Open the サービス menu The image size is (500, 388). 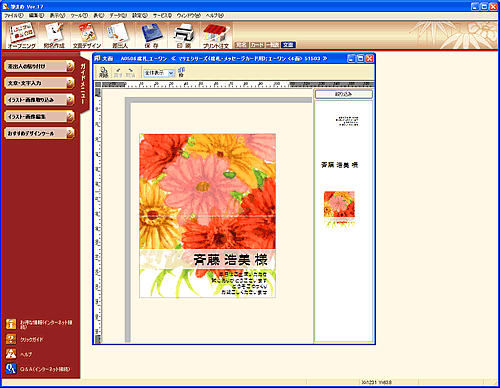(x=162, y=15)
